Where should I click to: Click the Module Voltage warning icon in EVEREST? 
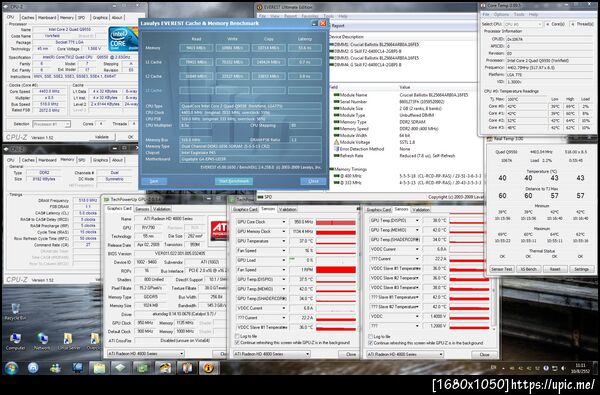tap(336, 142)
